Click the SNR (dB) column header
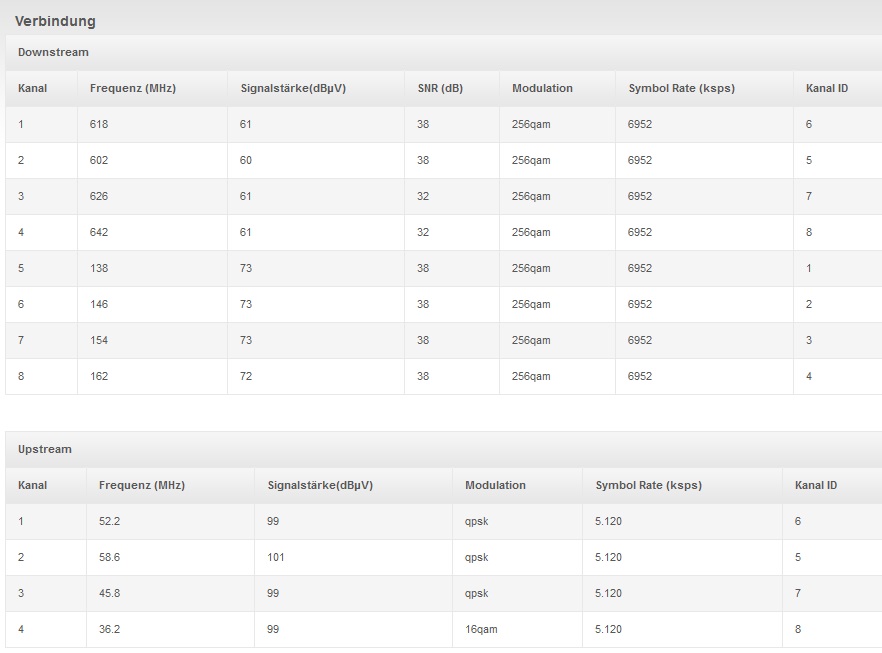Image resolution: width=882 pixels, height=653 pixels. click(440, 88)
